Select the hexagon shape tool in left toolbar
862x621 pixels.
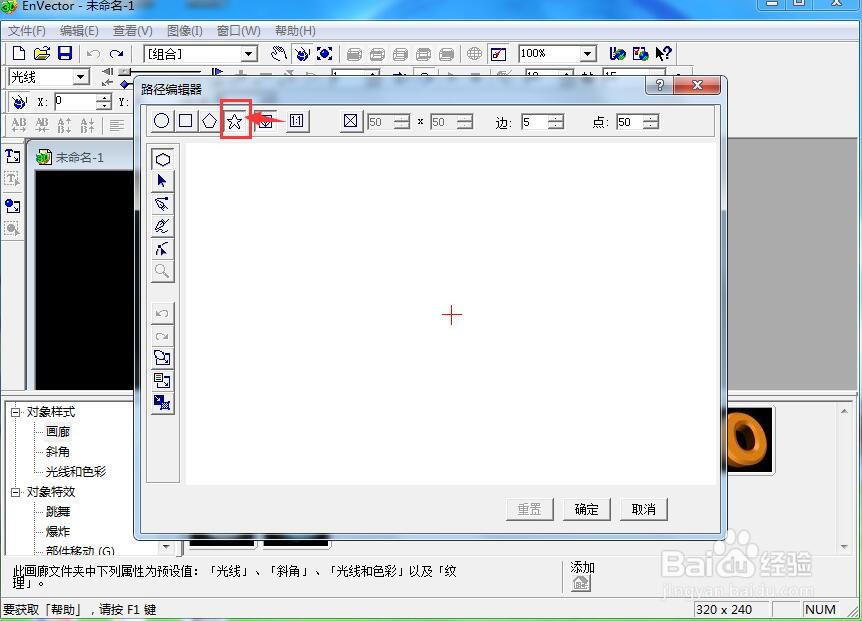[x=163, y=159]
